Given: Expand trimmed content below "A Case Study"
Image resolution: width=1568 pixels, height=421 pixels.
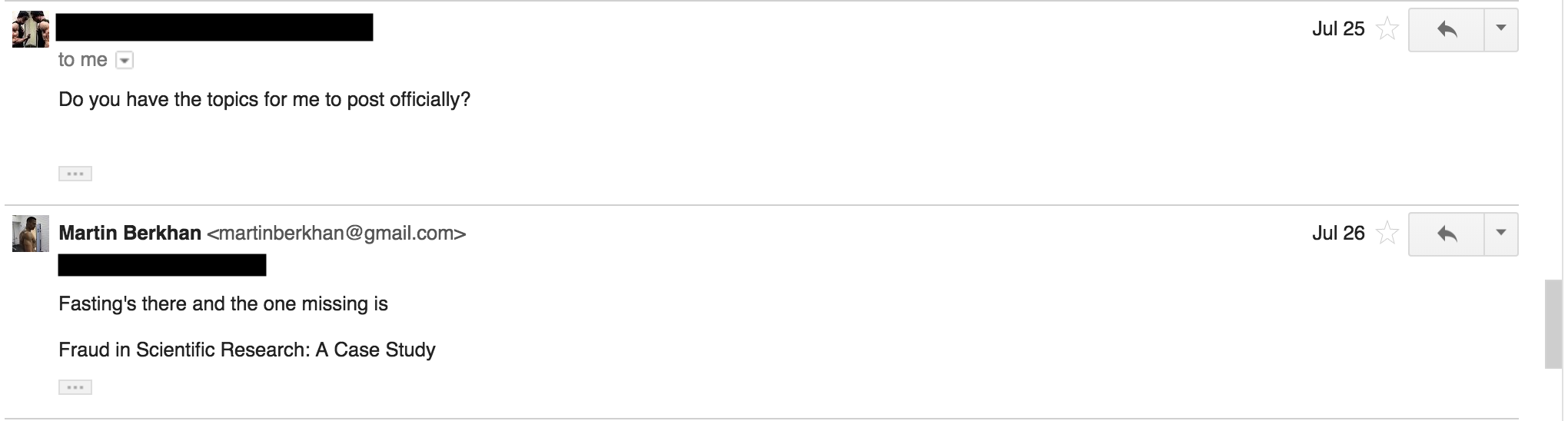Looking at the screenshot, I should (75, 387).
